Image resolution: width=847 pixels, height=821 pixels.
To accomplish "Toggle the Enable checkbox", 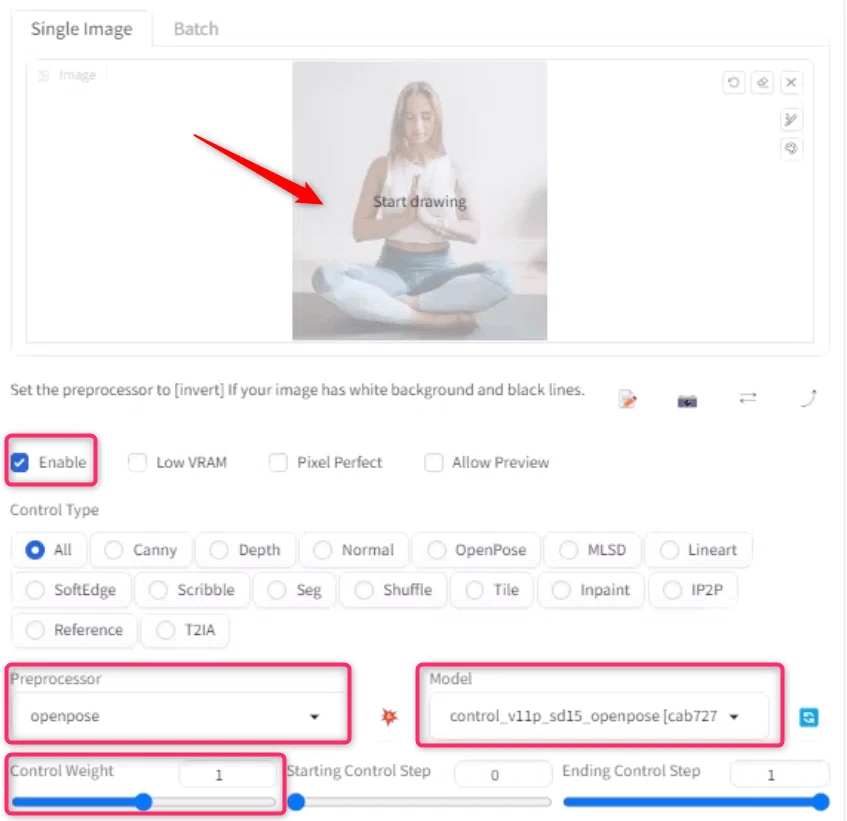I will click(20, 462).
